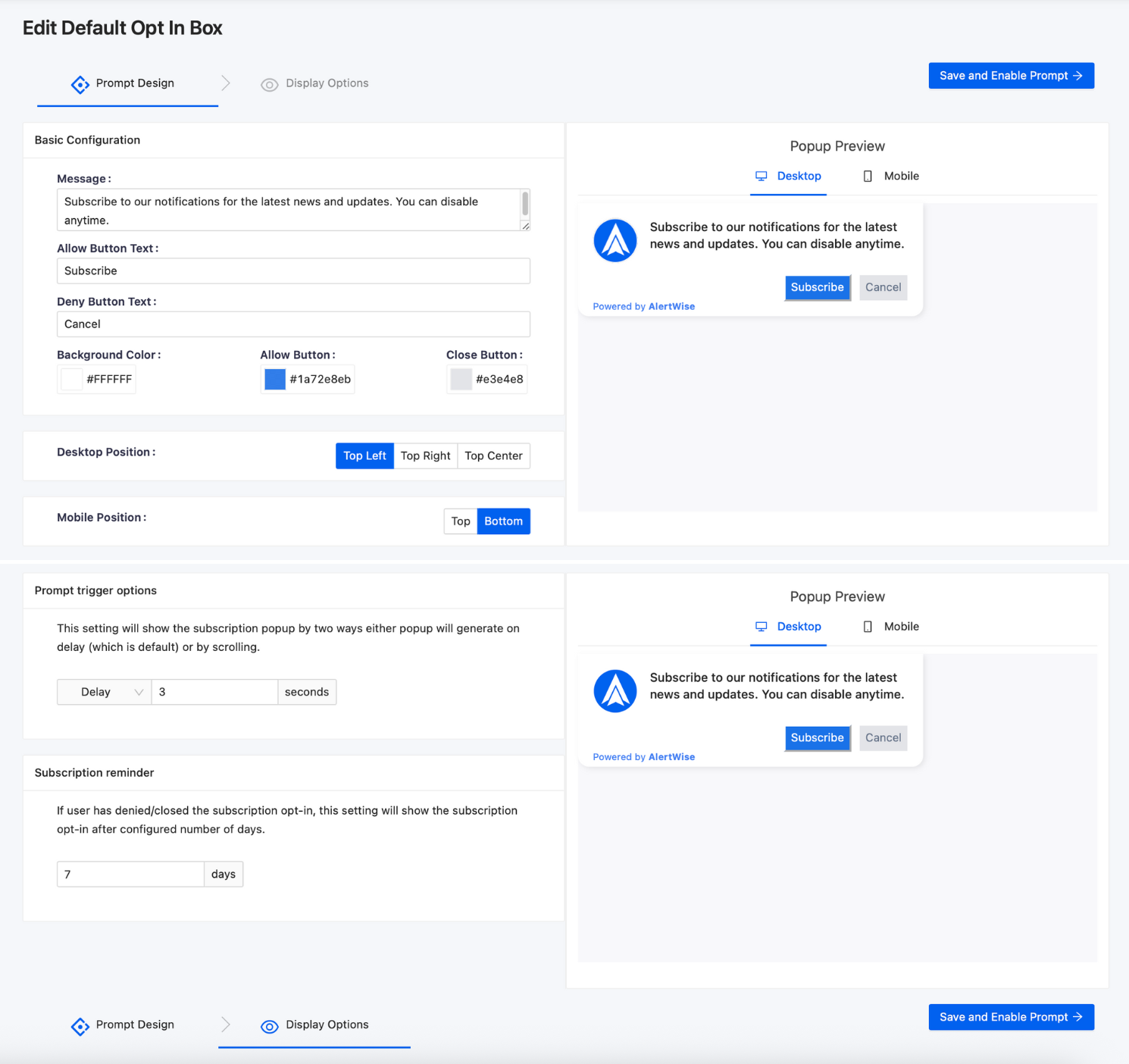Click the mobile phone icon in lower Popup Preview
Screen dimensions: 1129x1064
(868, 627)
